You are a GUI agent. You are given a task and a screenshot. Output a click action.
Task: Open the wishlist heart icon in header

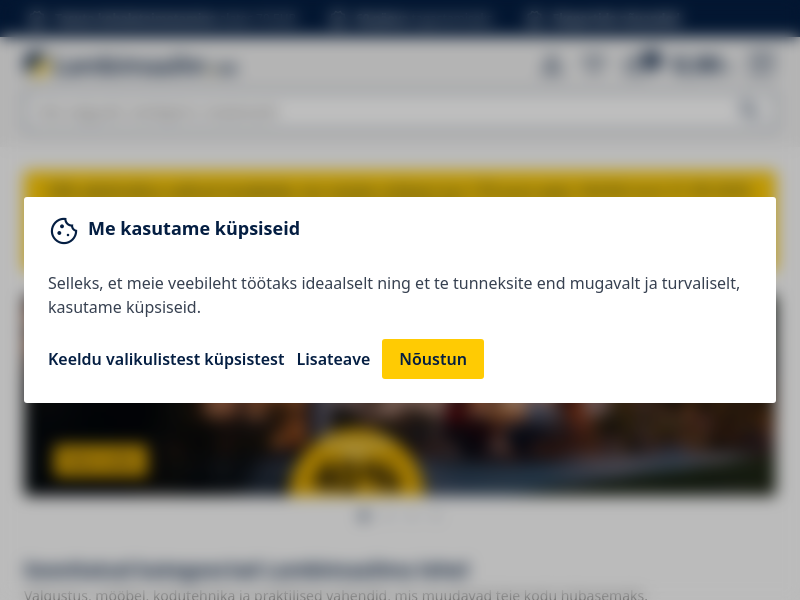pyautogui.click(x=593, y=64)
